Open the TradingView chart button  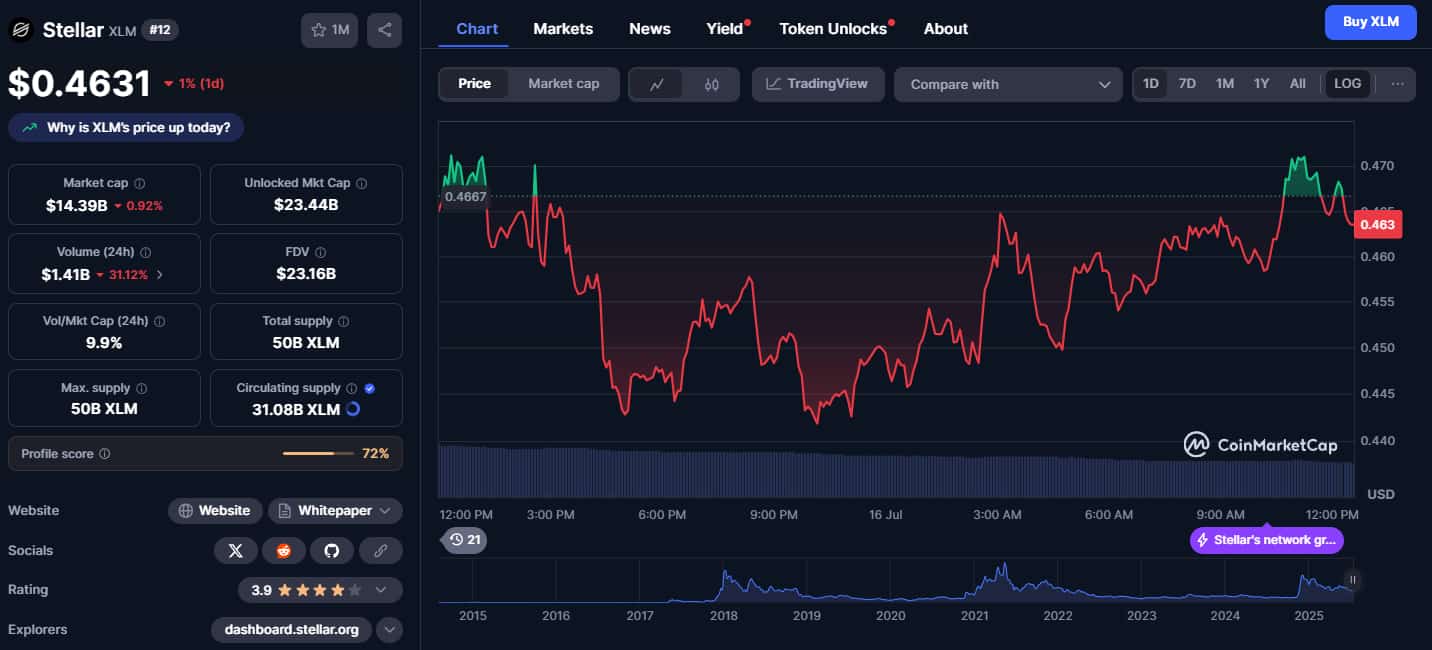(817, 84)
